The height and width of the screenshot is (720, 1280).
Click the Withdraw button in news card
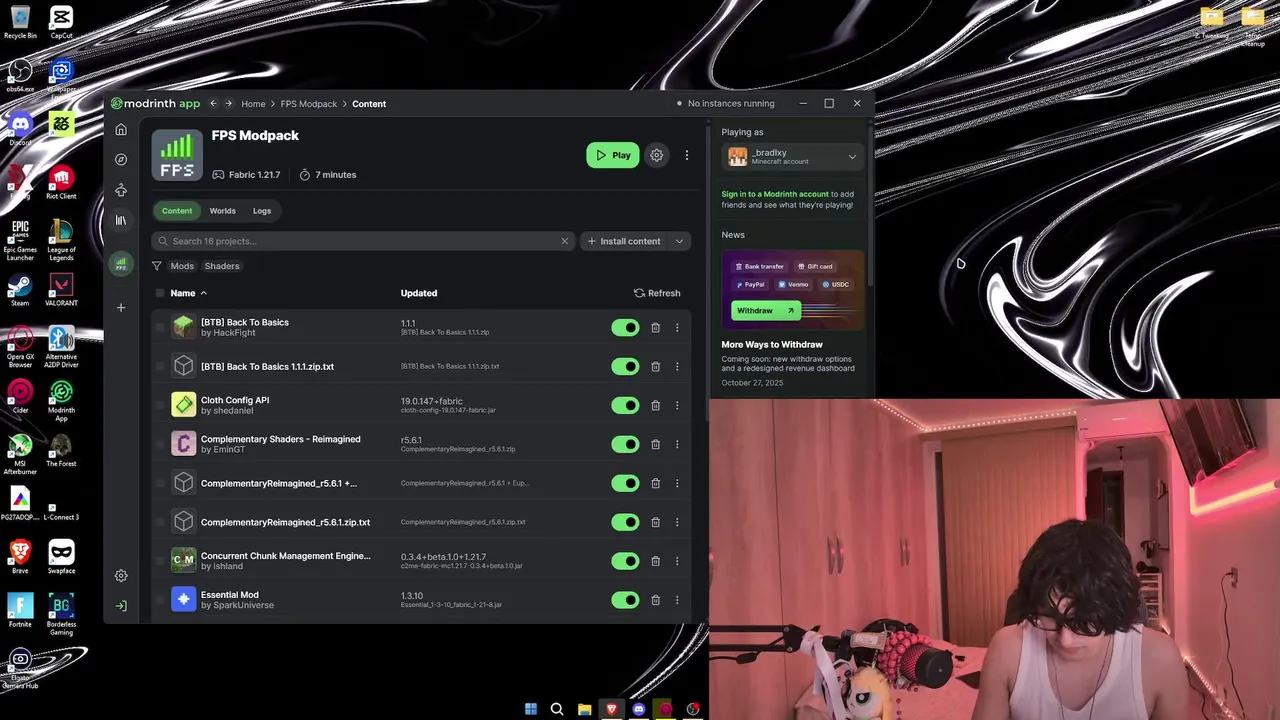click(x=764, y=311)
